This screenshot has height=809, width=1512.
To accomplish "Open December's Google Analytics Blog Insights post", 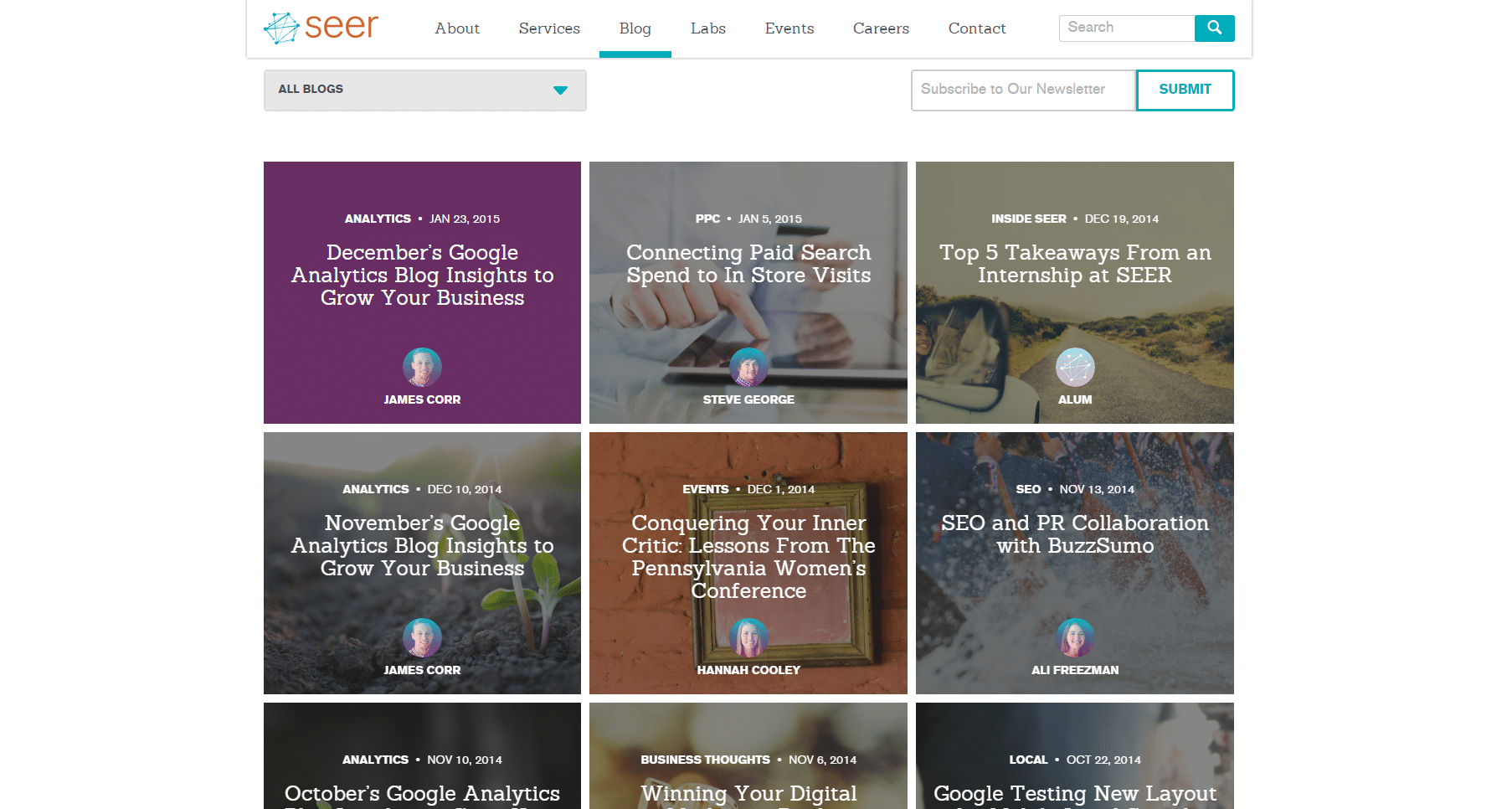I will pyautogui.click(x=422, y=275).
